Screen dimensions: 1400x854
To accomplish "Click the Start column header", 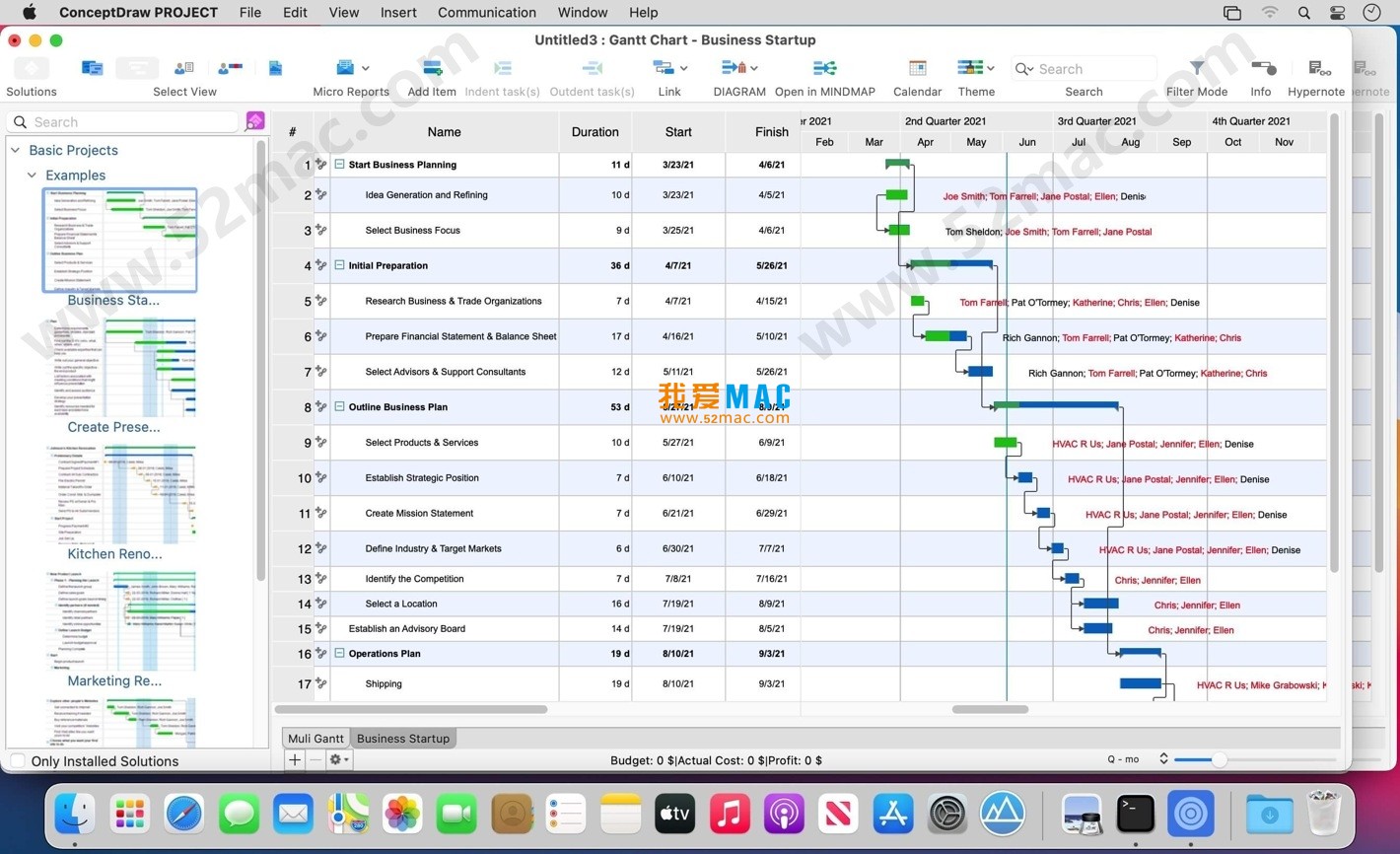I will [678, 132].
